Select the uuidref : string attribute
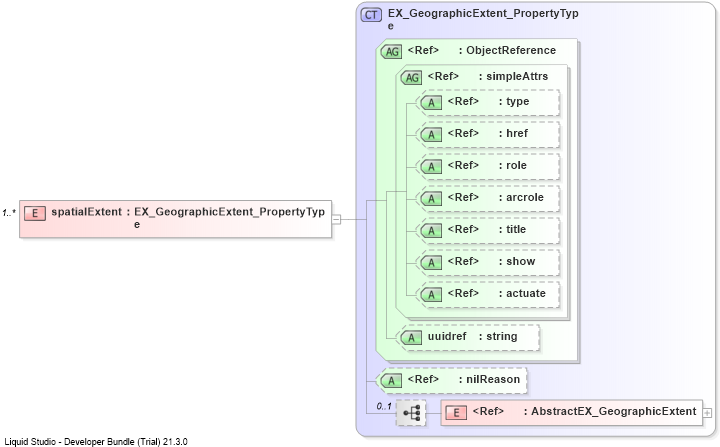This screenshot has height=447, width=720. (467, 338)
